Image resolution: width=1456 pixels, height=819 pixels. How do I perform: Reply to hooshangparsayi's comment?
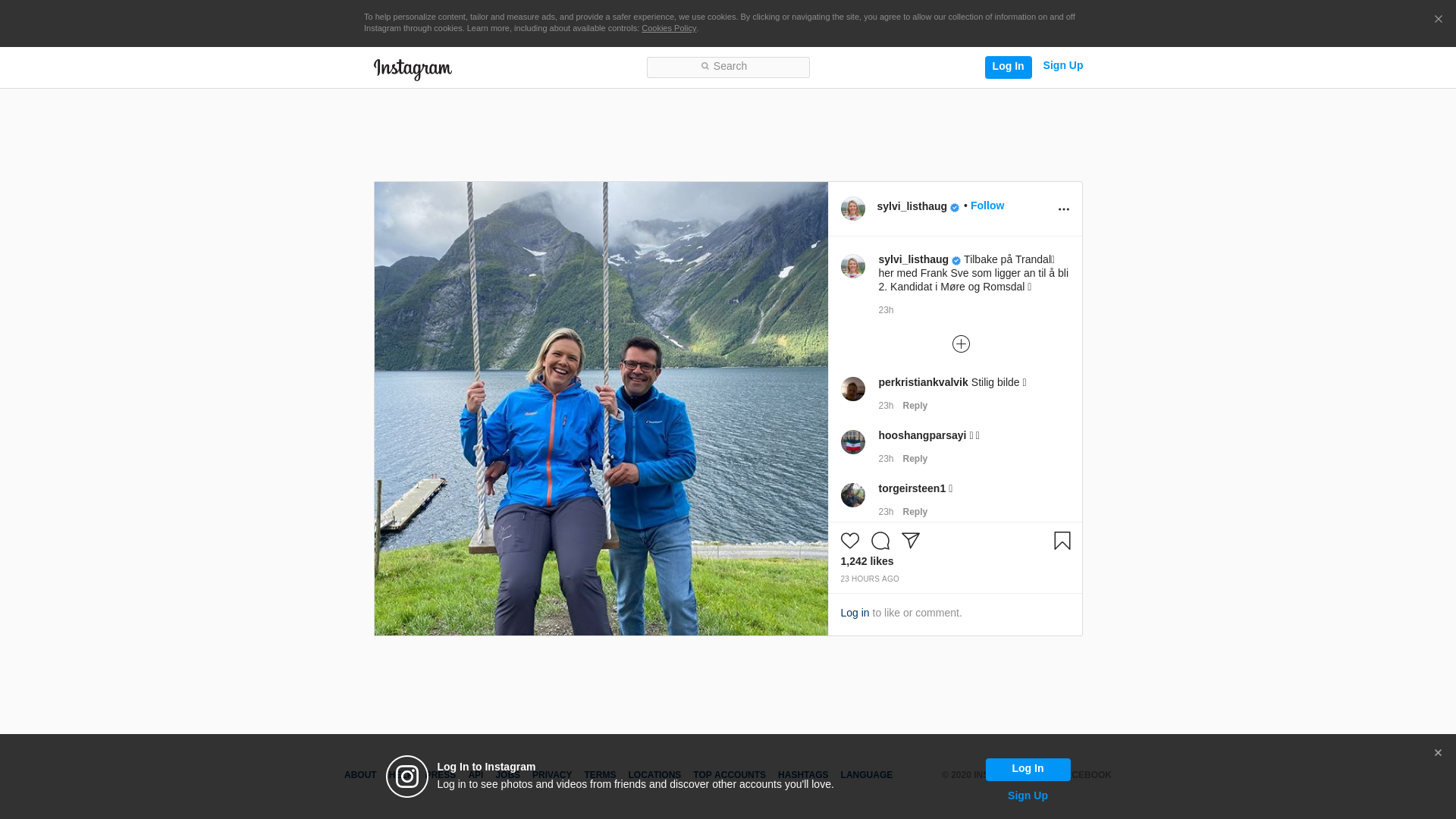pyautogui.click(x=915, y=459)
